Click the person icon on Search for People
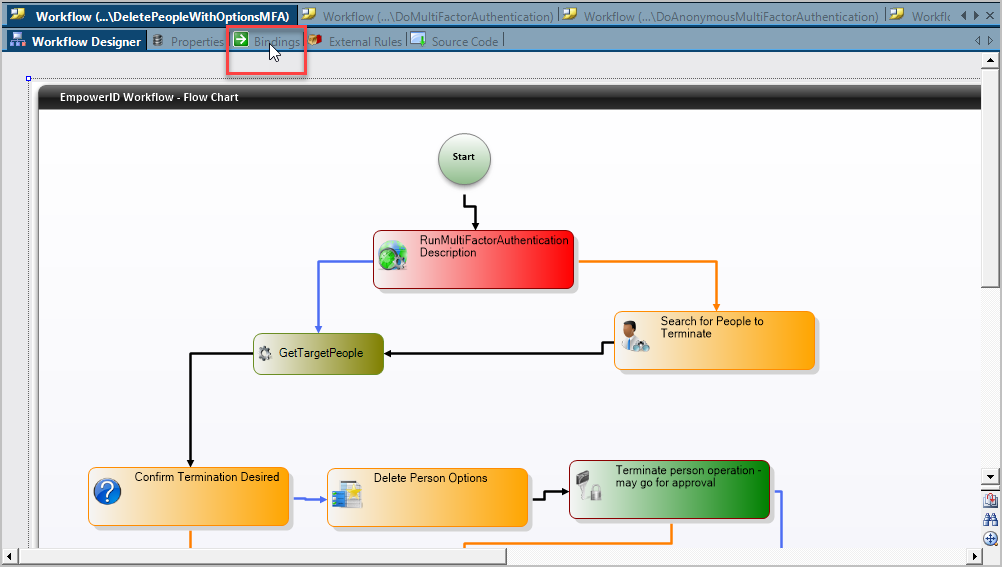 (x=633, y=336)
